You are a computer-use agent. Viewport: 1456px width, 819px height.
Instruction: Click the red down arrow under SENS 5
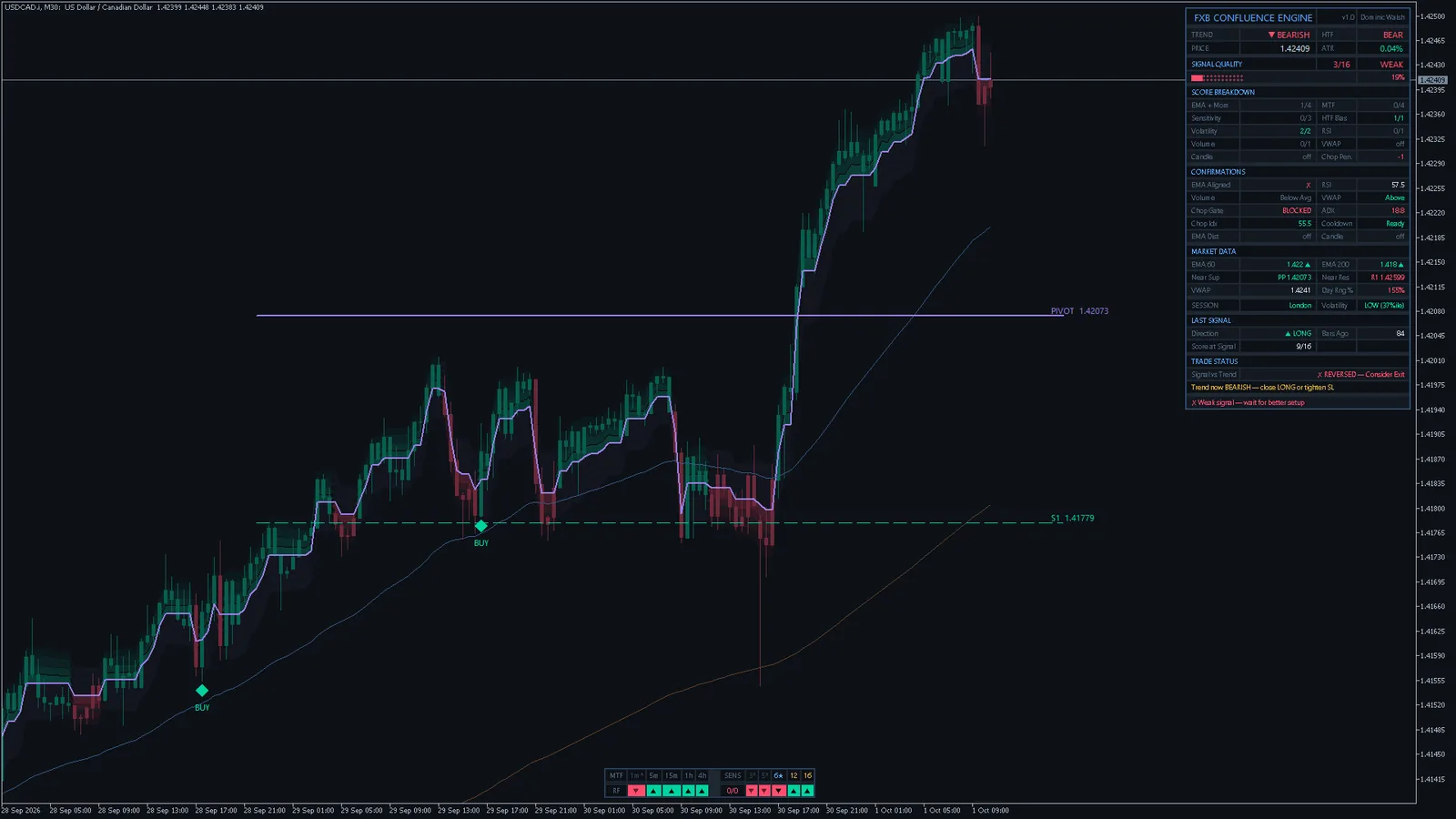(x=764, y=791)
